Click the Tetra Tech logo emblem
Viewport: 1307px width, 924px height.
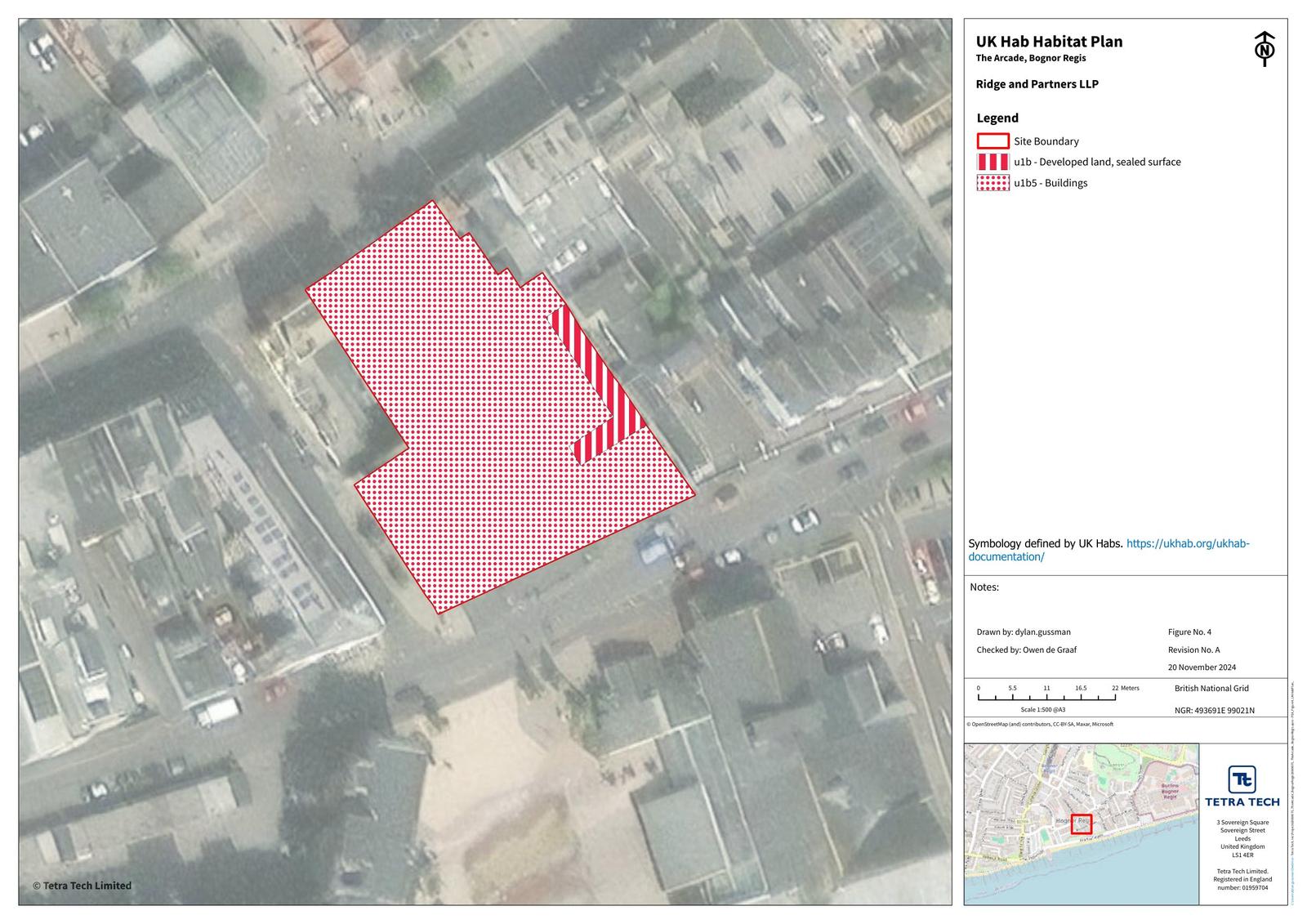(1242, 779)
